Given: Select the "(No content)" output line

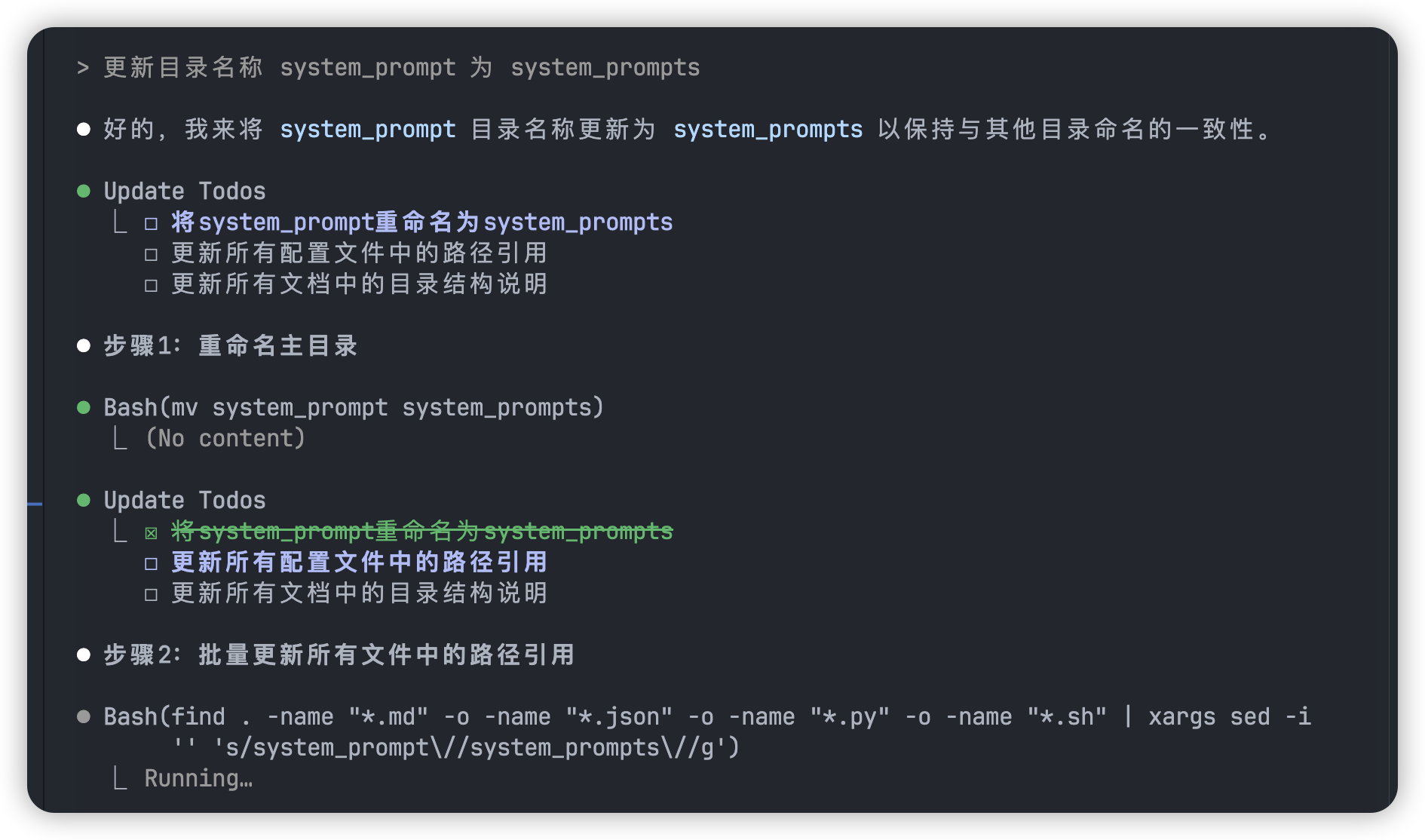Looking at the screenshot, I should pyautogui.click(x=225, y=439).
